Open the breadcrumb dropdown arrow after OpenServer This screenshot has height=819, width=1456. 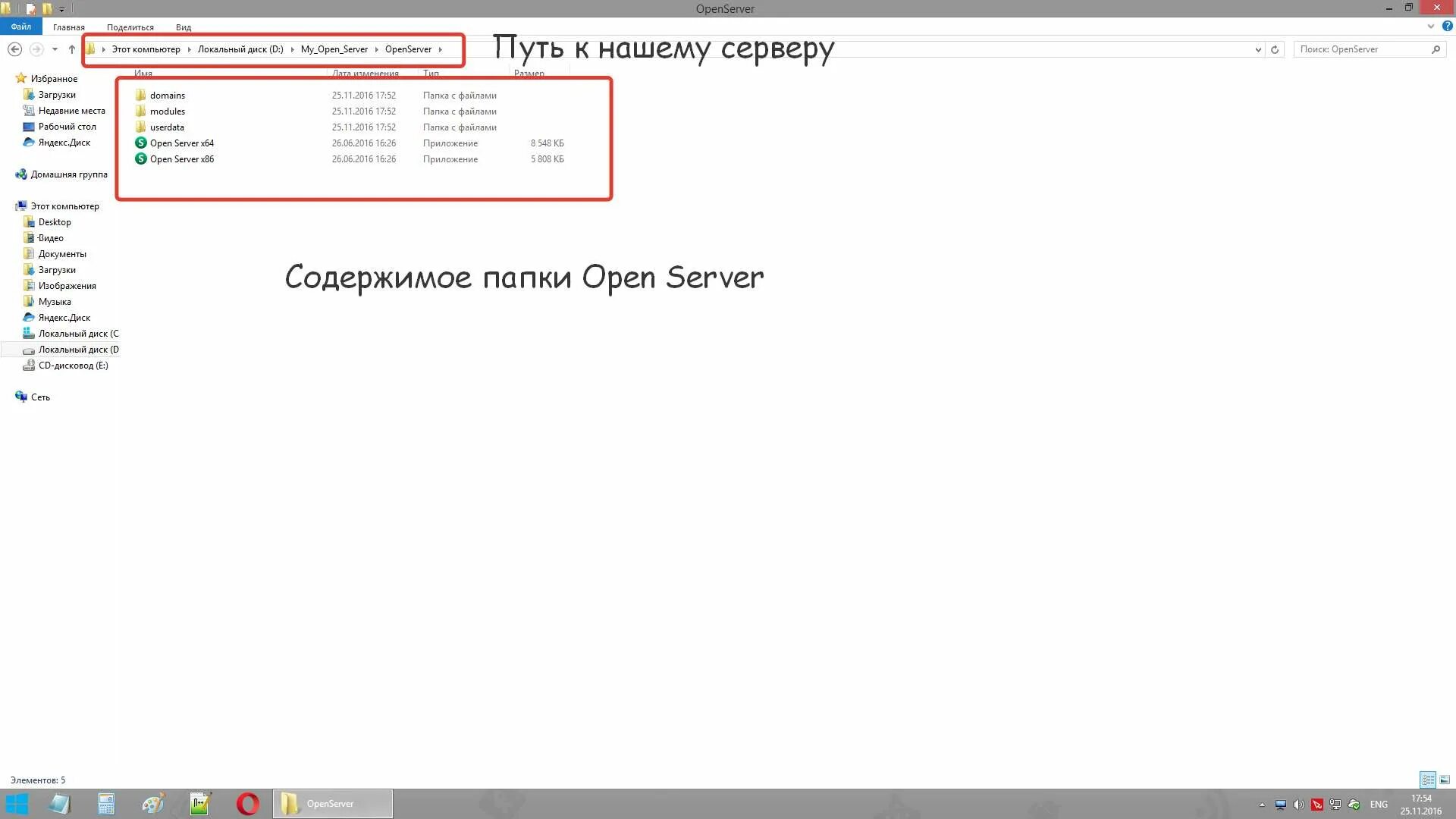pos(440,49)
